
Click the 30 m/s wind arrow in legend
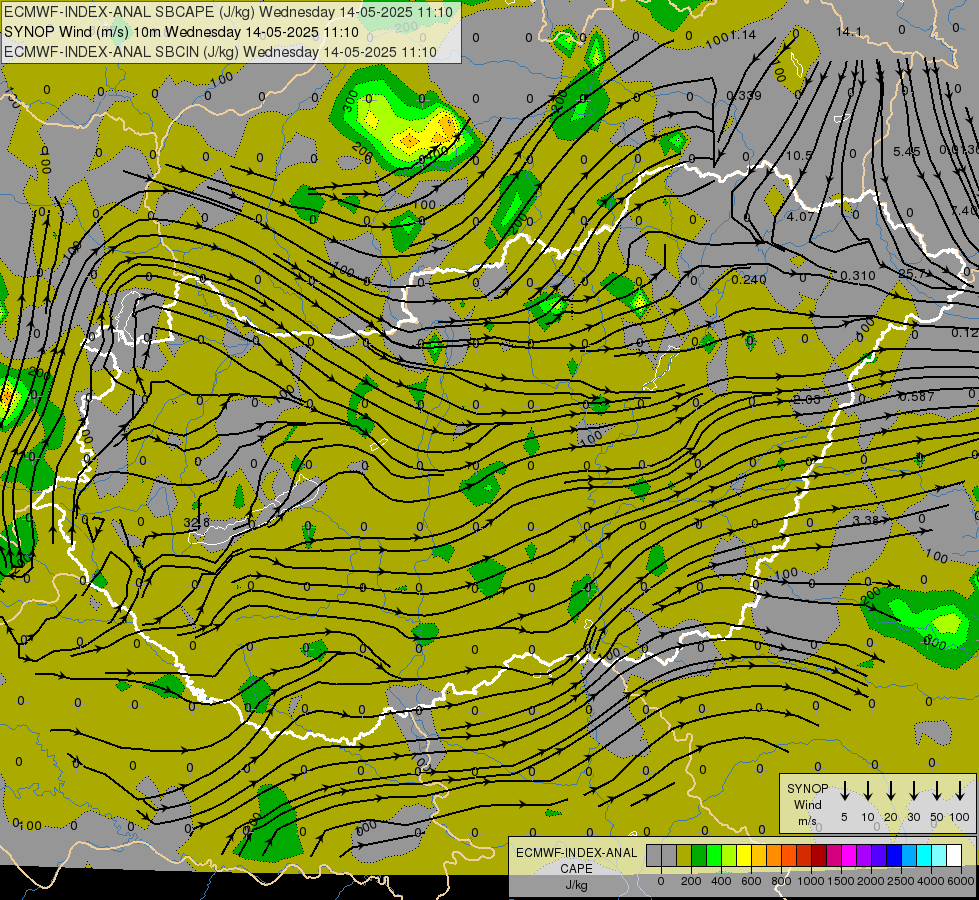click(x=913, y=790)
